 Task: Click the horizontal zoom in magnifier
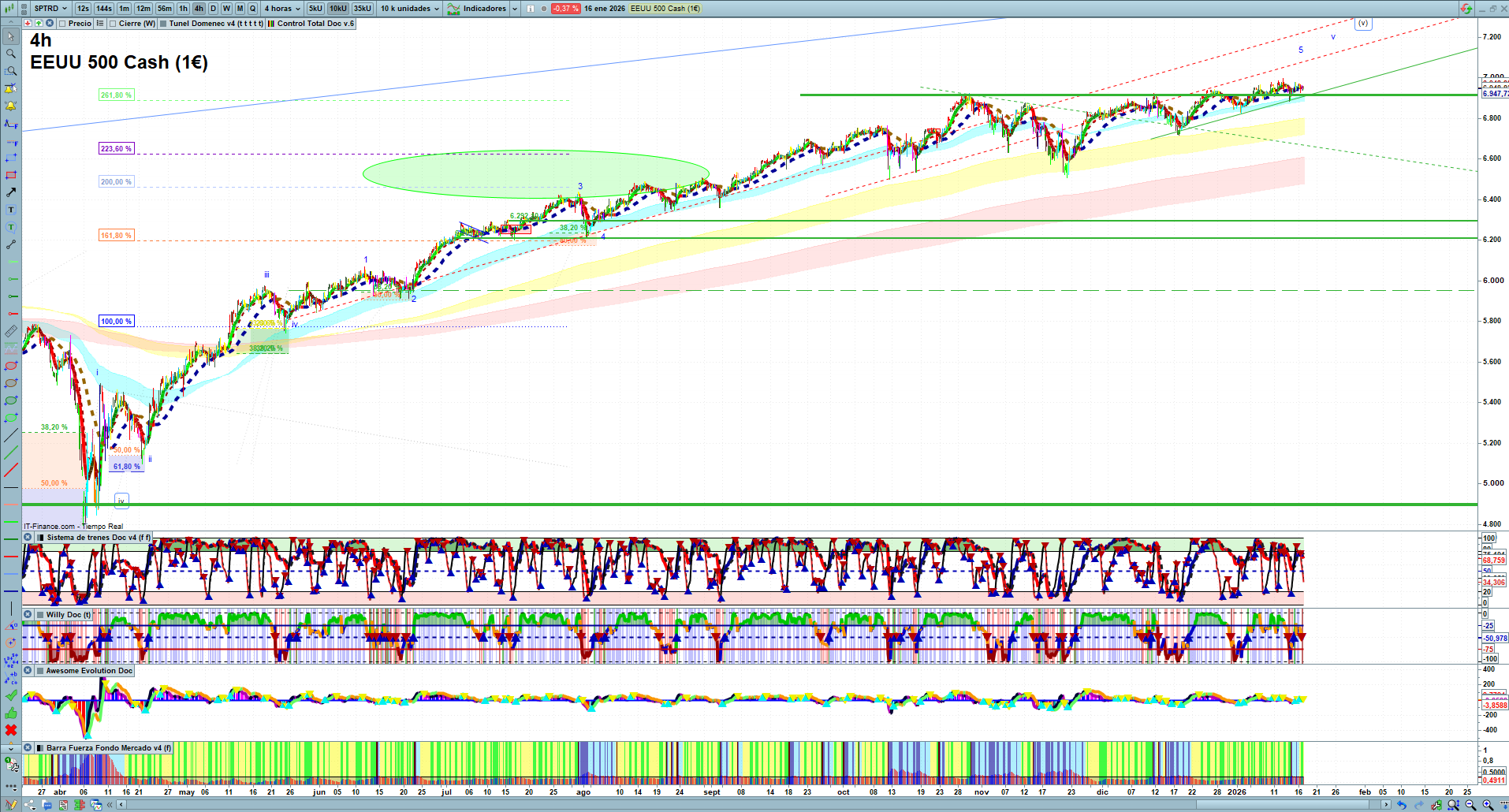click(1488, 805)
